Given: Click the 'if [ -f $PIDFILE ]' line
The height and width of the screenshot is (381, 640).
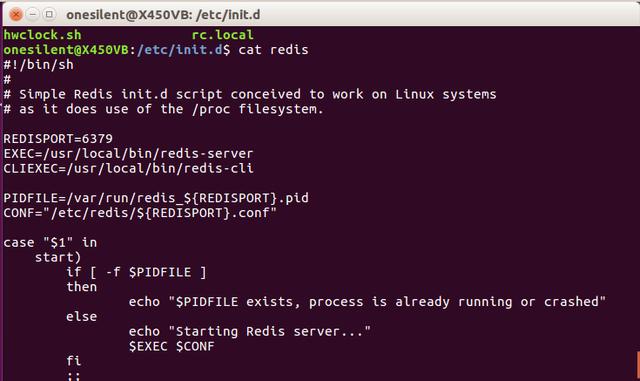Looking at the screenshot, I should [x=136, y=272].
